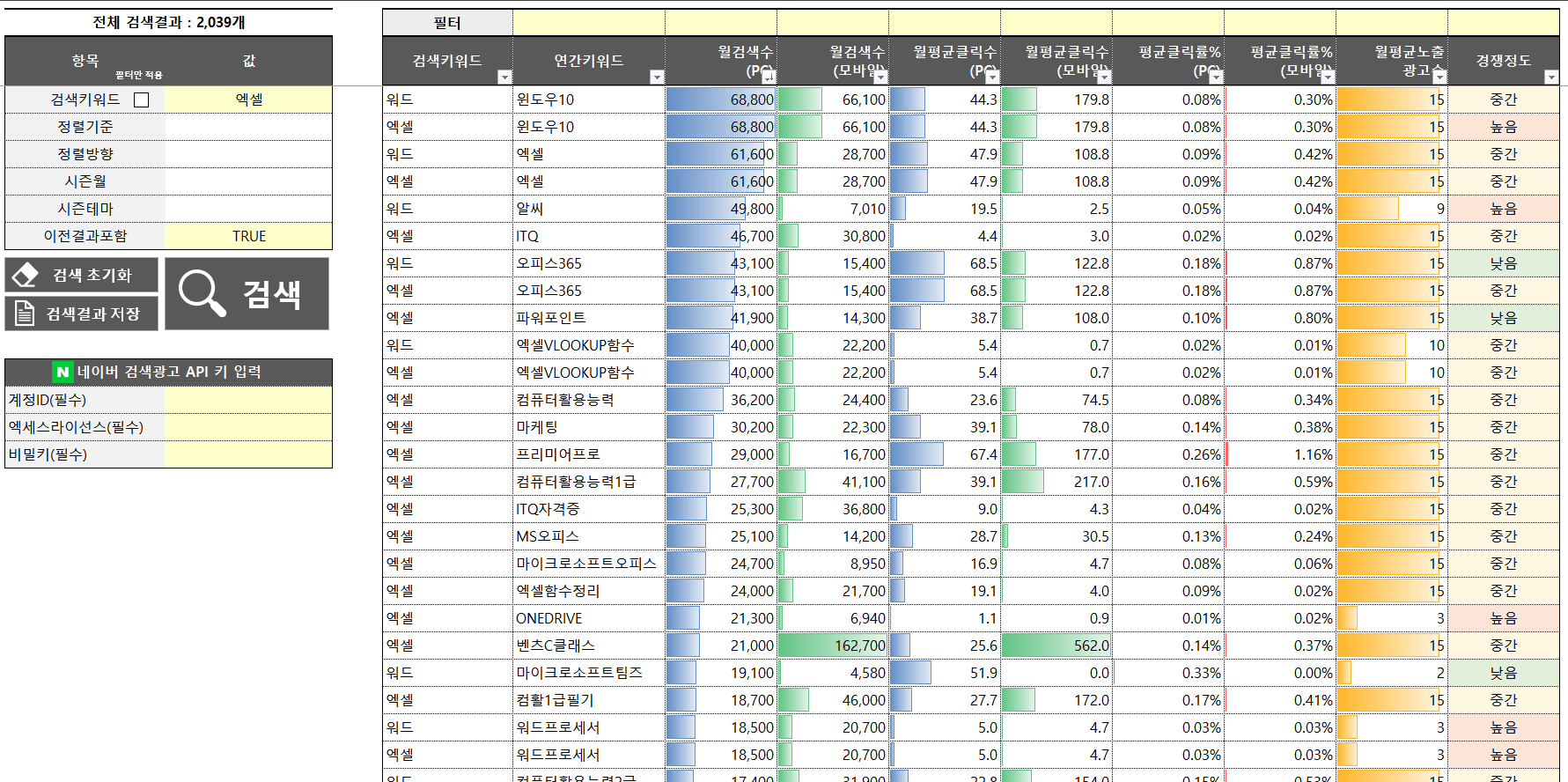
Task: Select the empty 정렬방향 value cell
Action: tap(249, 154)
